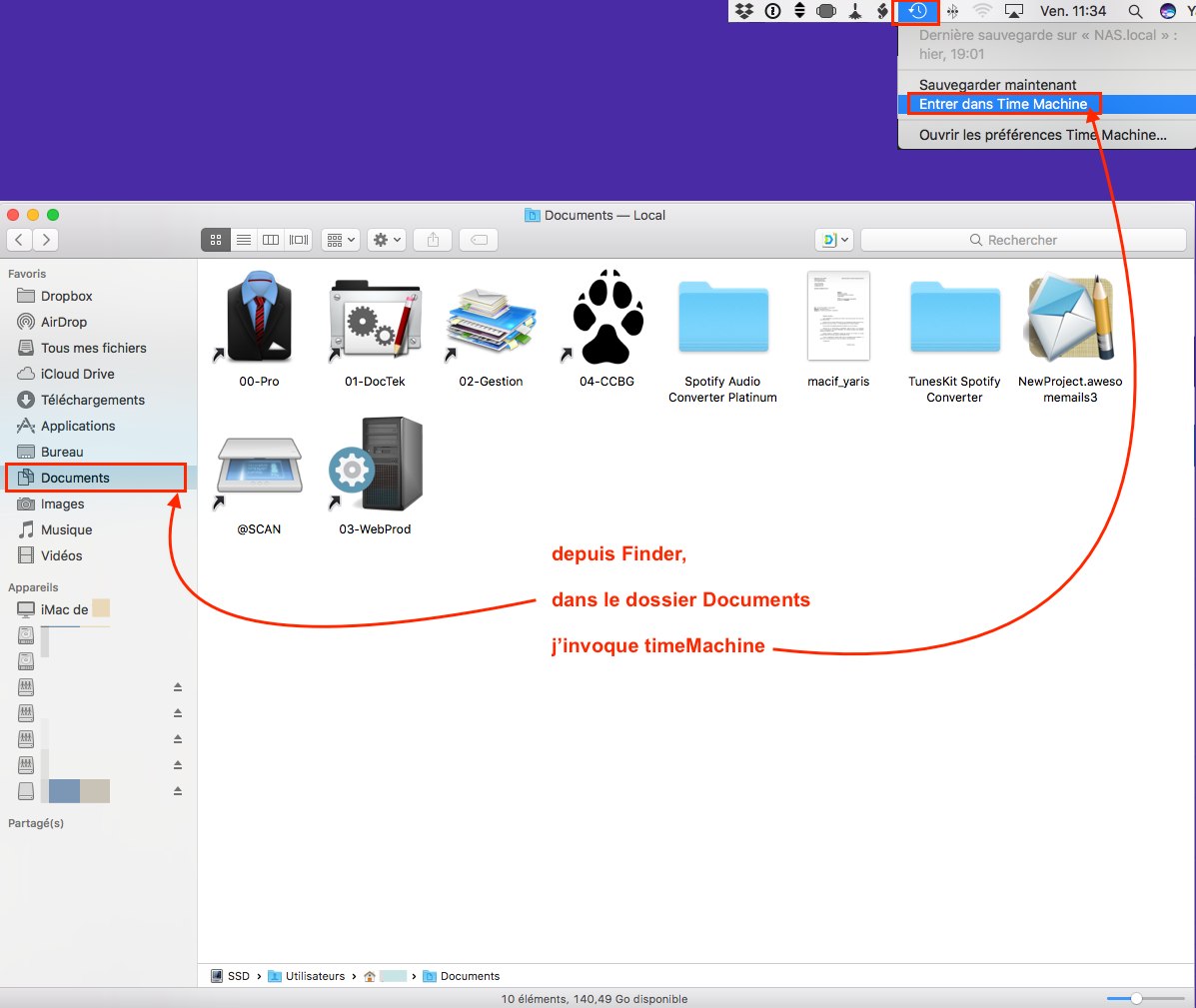This screenshot has width=1196, height=1008.
Task: Open the arrange items dropdown
Action: click(x=341, y=240)
